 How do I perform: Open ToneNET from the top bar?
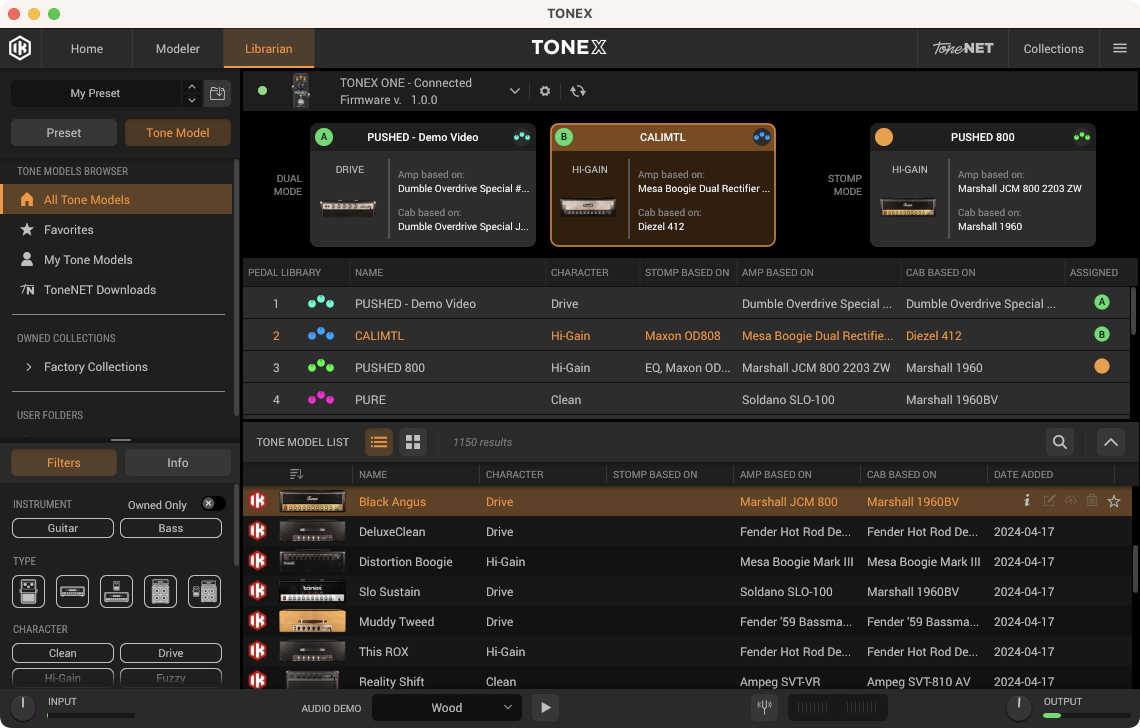[x=961, y=47]
